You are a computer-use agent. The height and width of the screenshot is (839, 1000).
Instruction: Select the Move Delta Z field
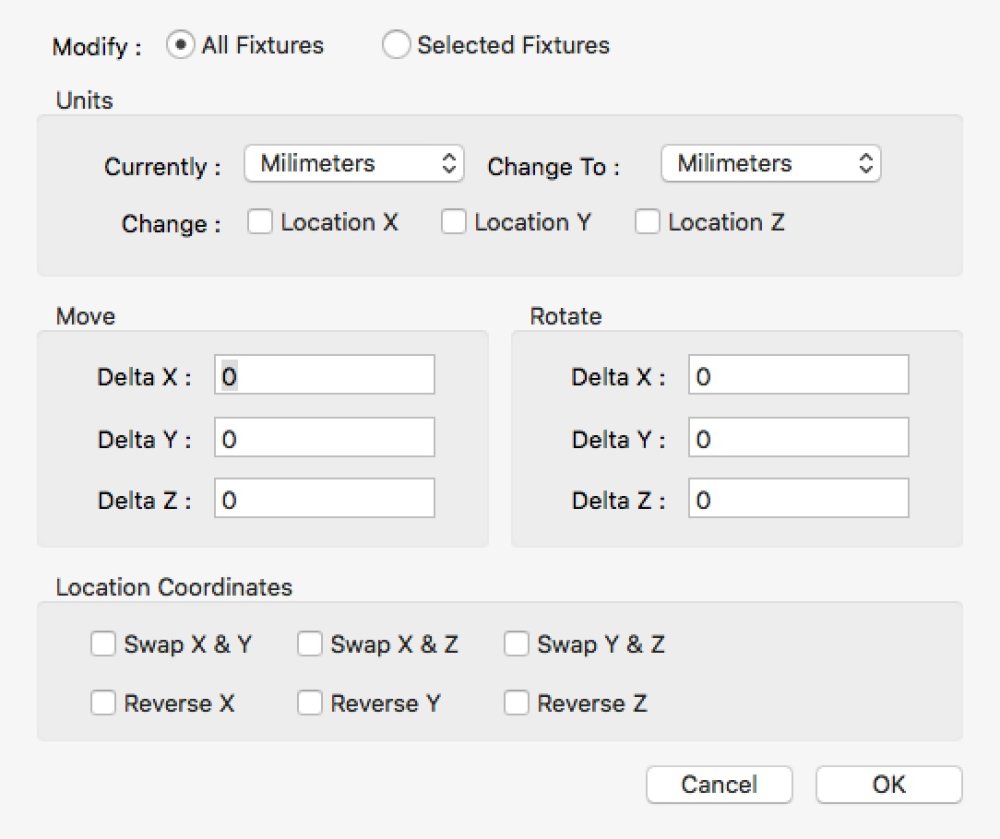point(325,499)
